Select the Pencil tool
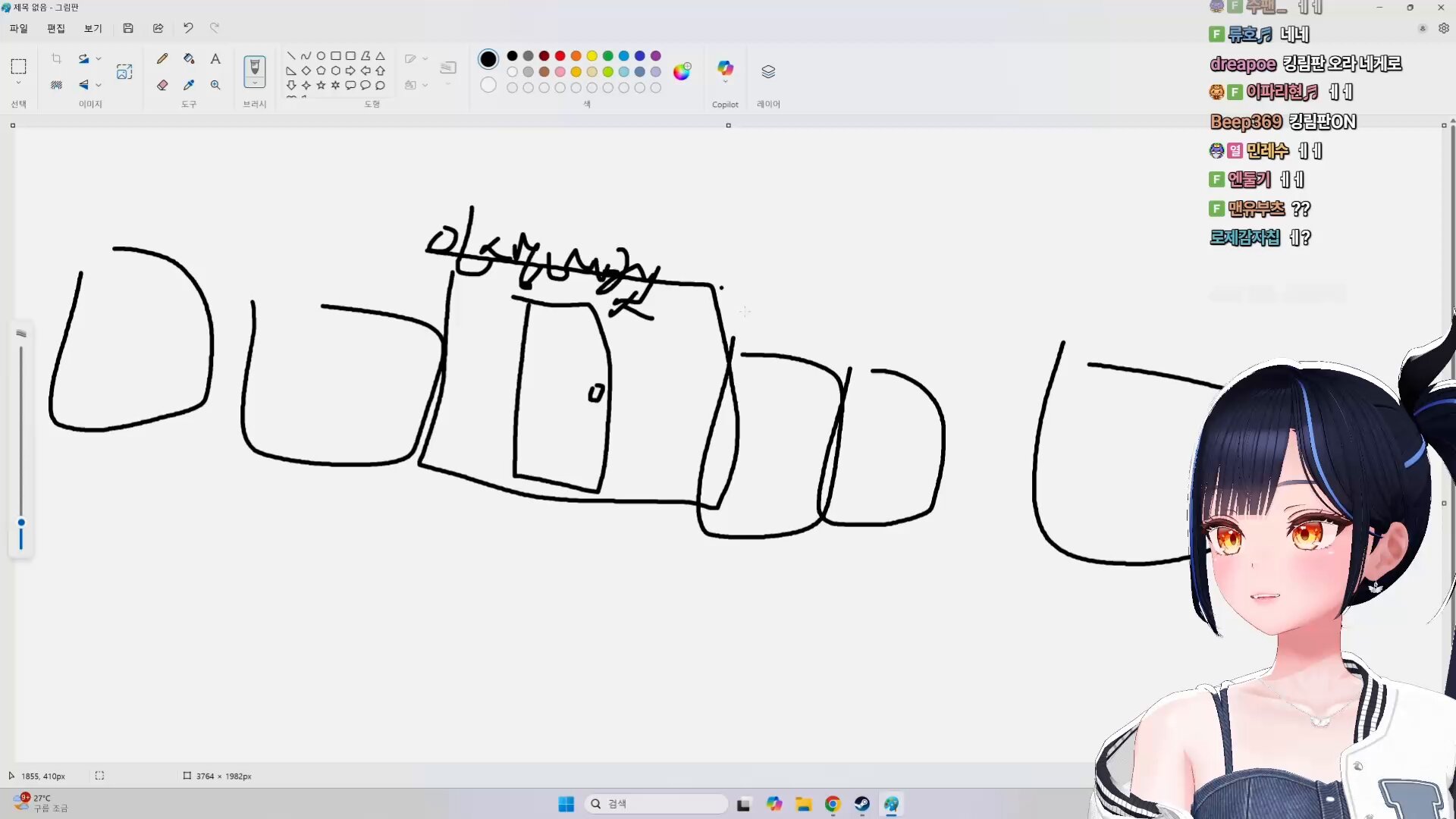The height and width of the screenshot is (819, 1456). click(x=162, y=58)
